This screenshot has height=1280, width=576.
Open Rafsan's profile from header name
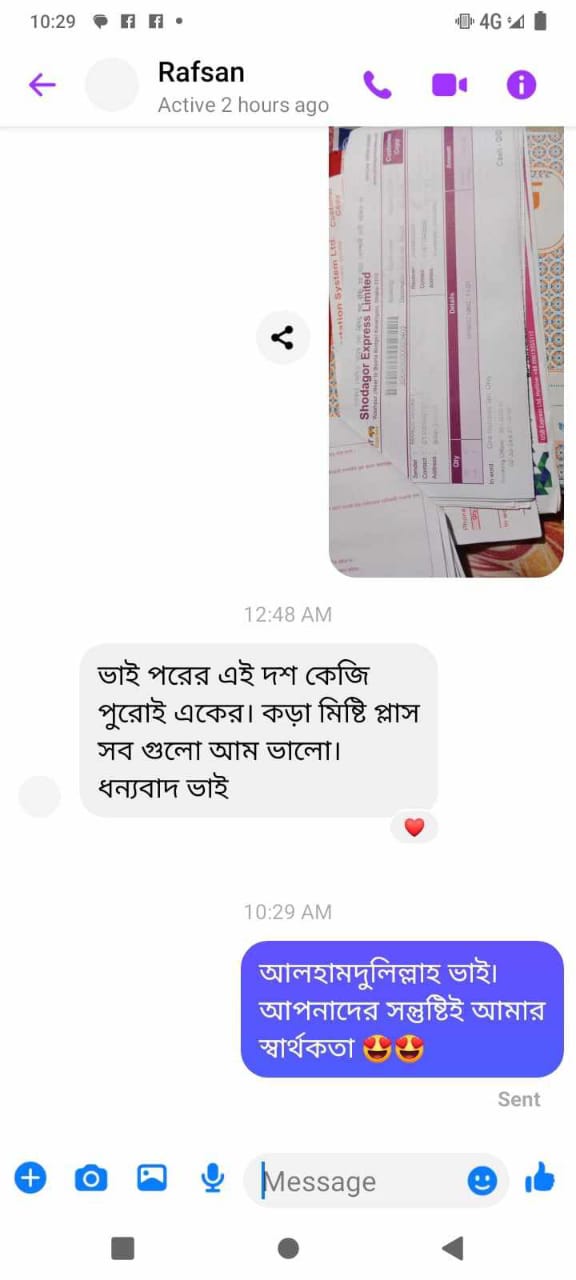coord(201,72)
